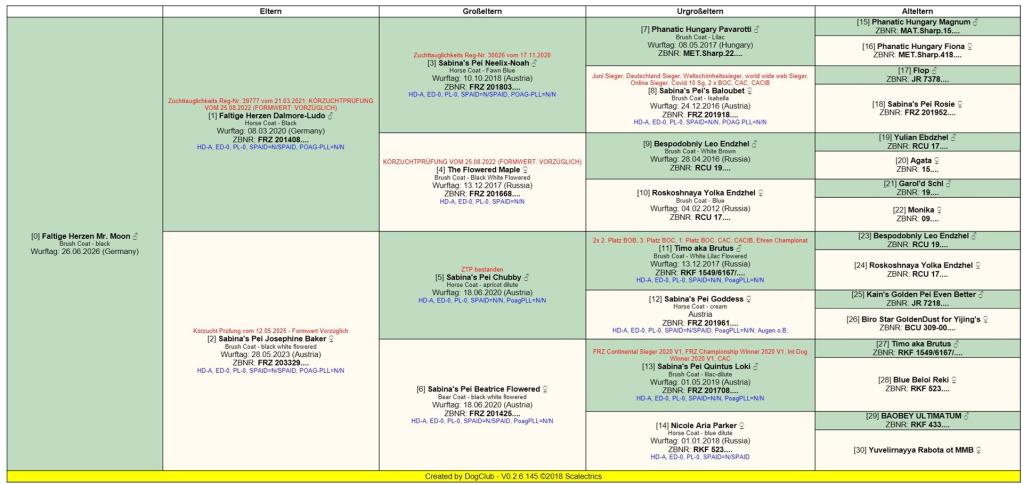Click ZBNR MET.Sharp.418 under Phanatic Hungary Fiona

[919, 55]
